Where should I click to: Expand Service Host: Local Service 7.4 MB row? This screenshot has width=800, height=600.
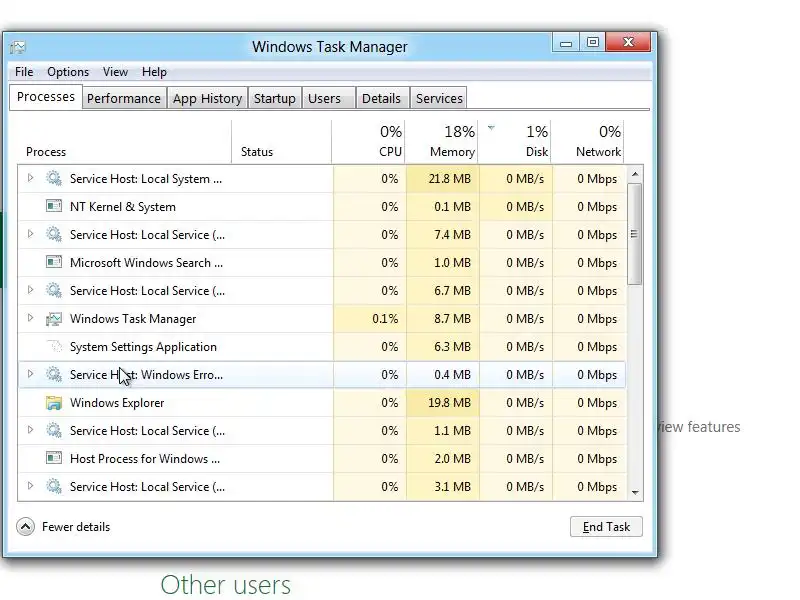(x=31, y=234)
